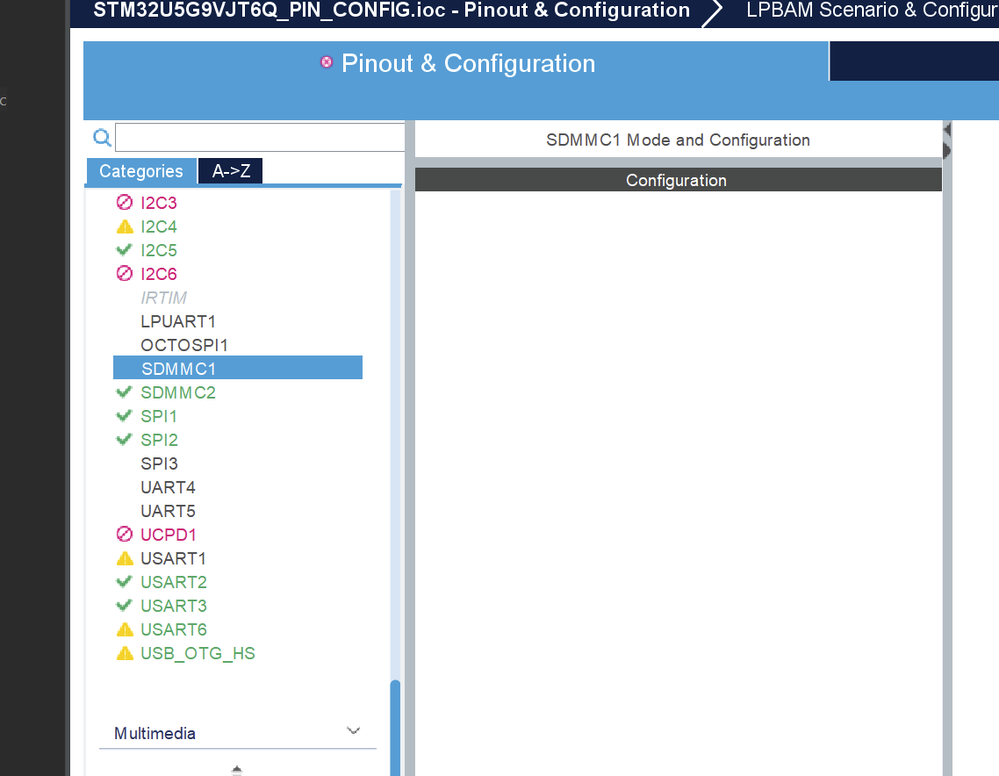Click the green checkmark beside SPI2
Screen dimensions: 999x776
pyautogui.click(x=124, y=439)
